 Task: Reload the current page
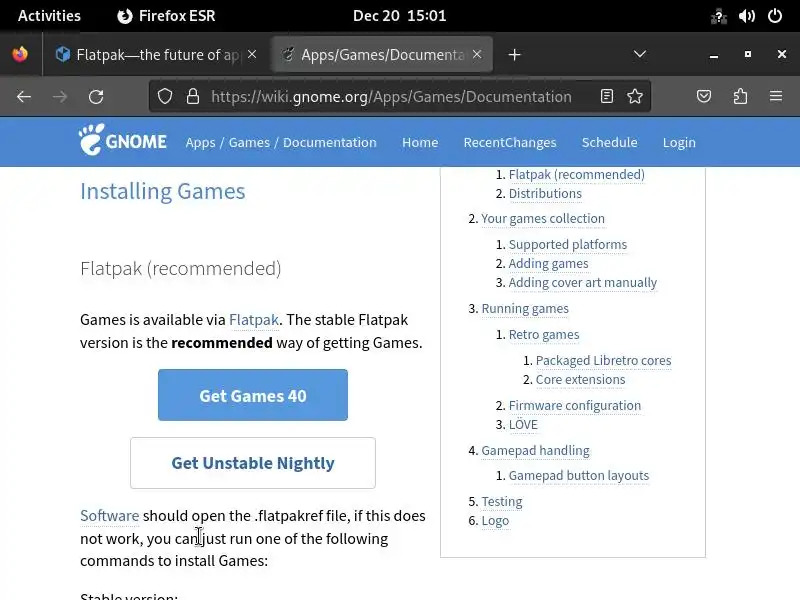(96, 96)
